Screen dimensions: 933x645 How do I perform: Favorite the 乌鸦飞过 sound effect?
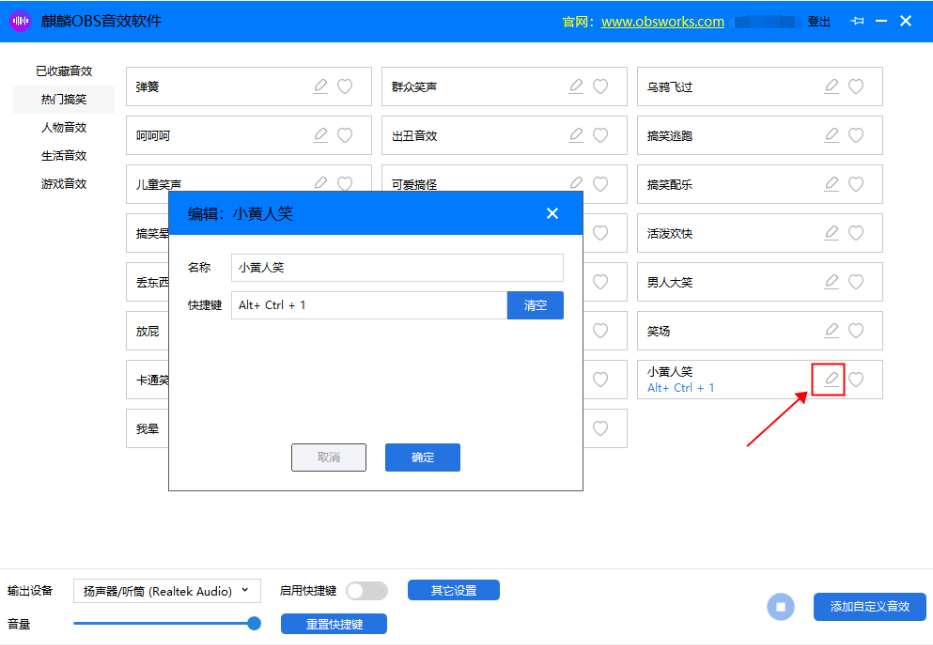pyautogui.click(x=856, y=87)
